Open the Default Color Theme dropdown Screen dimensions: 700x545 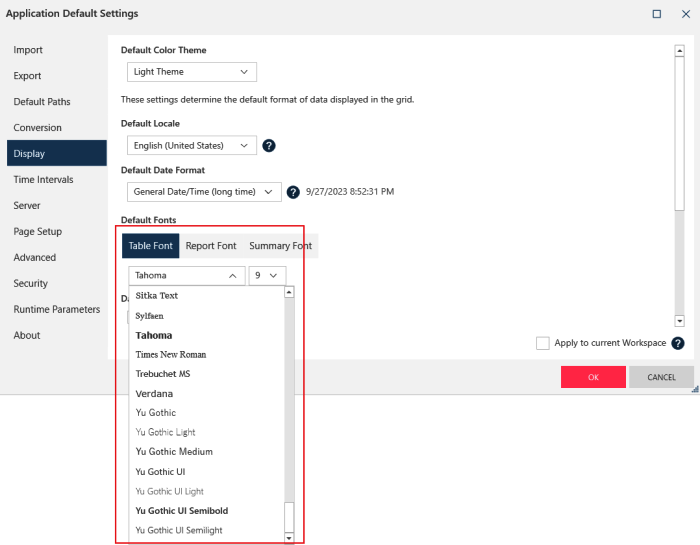192,72
